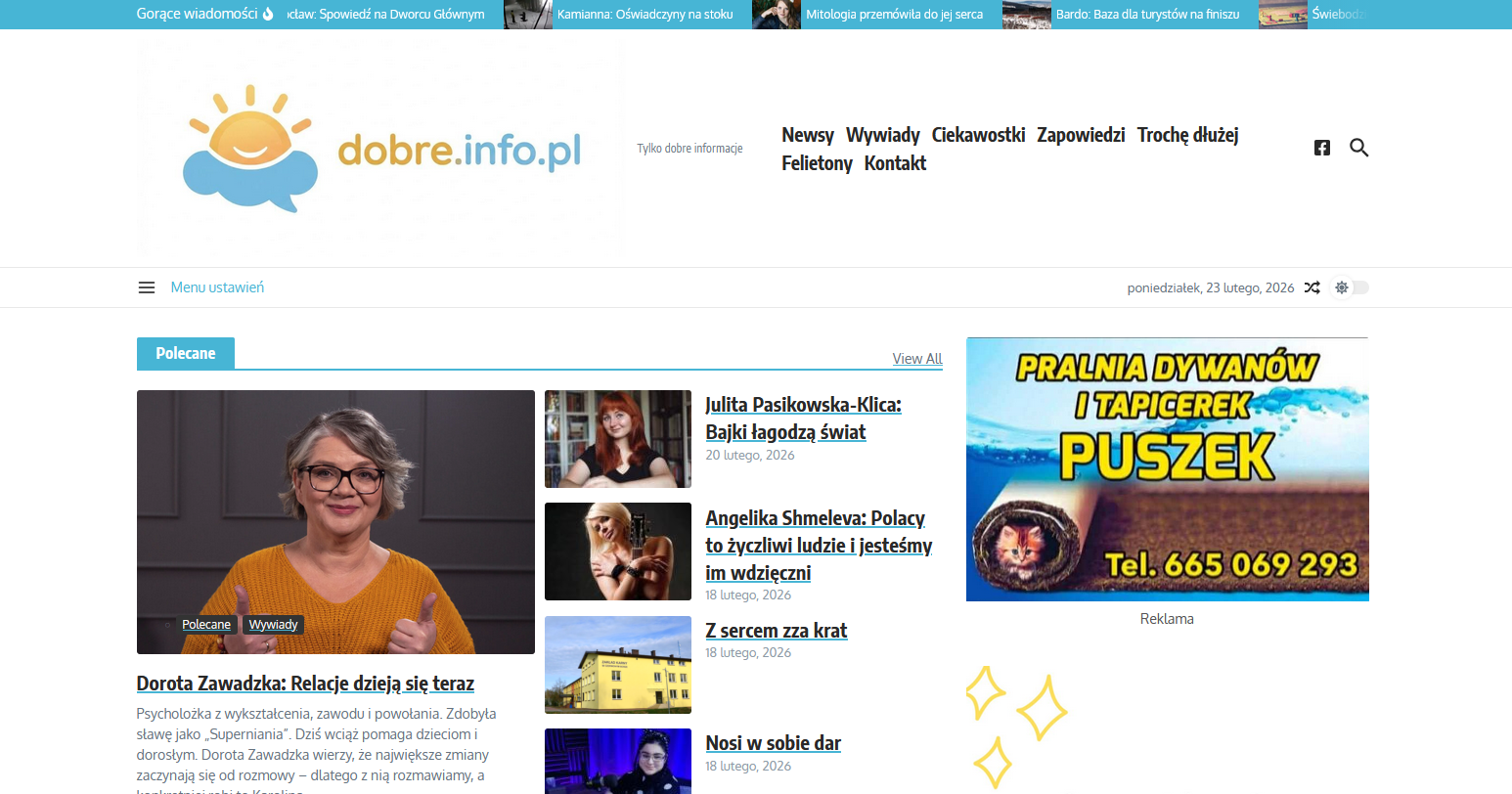Select Ciekawostki in the navigation

[x=978, y=135]
